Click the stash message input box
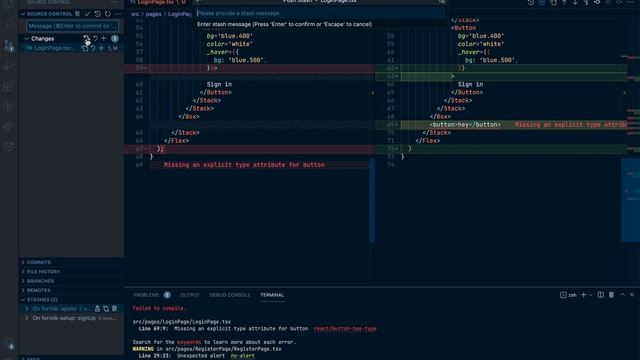640x360 pixels. (320, 13)
